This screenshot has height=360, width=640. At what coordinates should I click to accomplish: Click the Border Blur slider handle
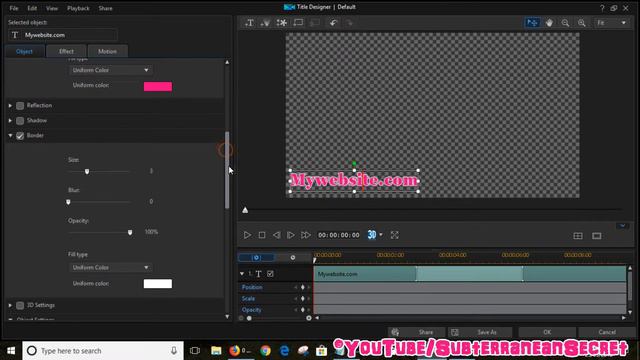(x=68, y=202)
